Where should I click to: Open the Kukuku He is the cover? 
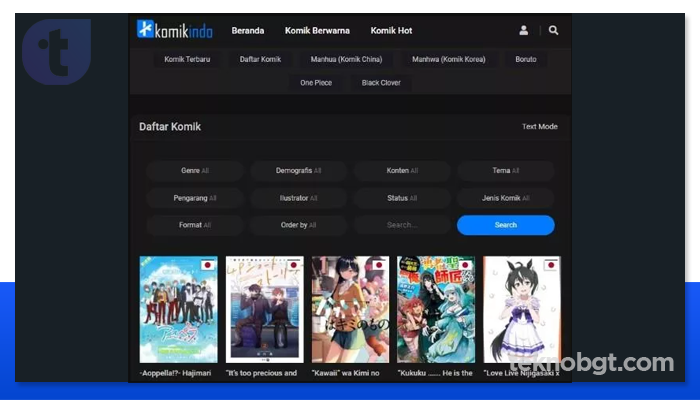click(x=436, y=309)
